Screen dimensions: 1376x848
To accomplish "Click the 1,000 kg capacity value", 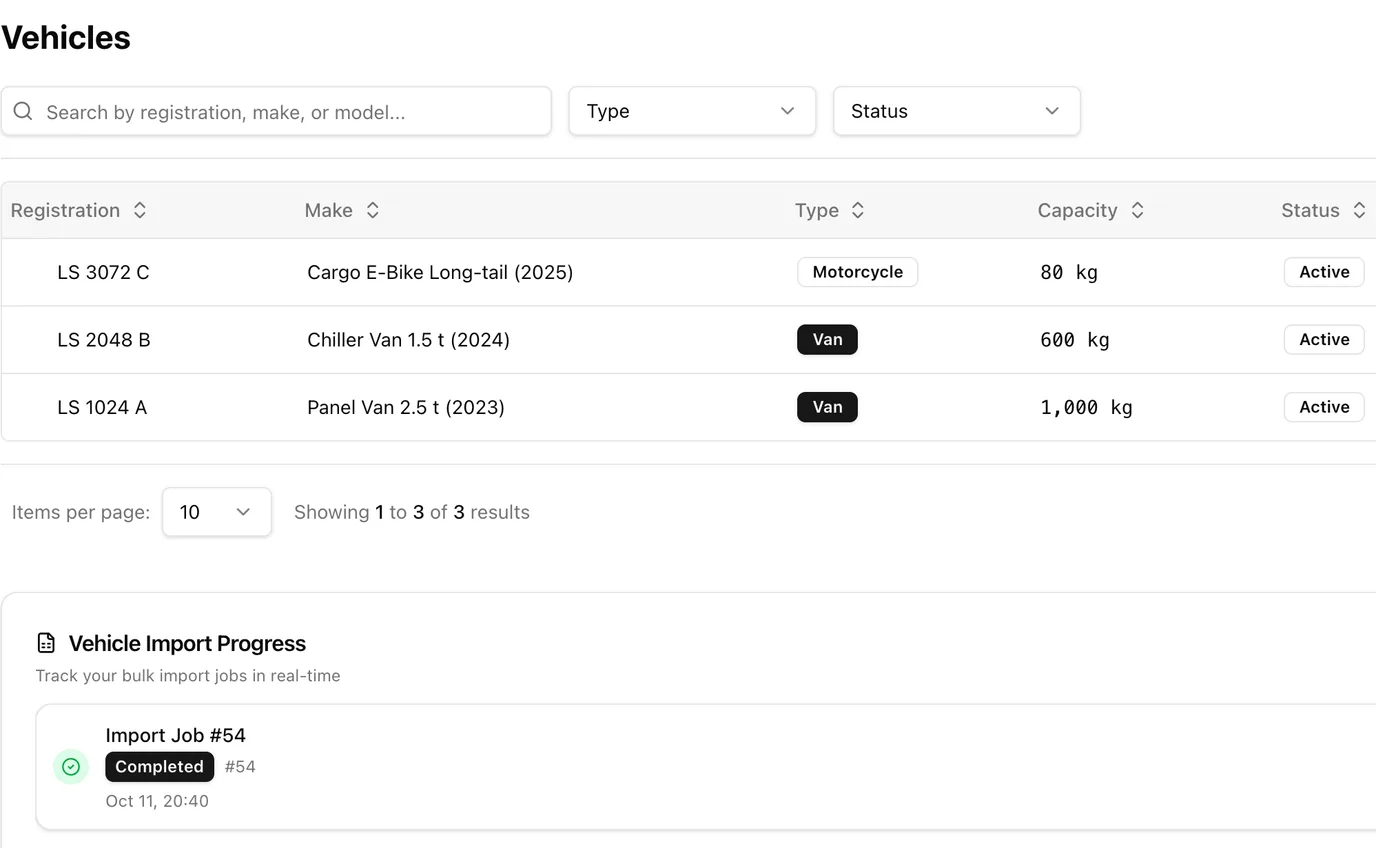I will tap(1086, 407).
